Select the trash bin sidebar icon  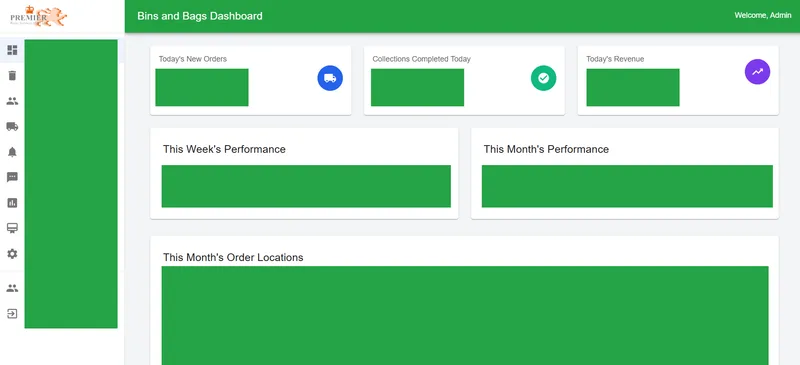pos(12,76)
